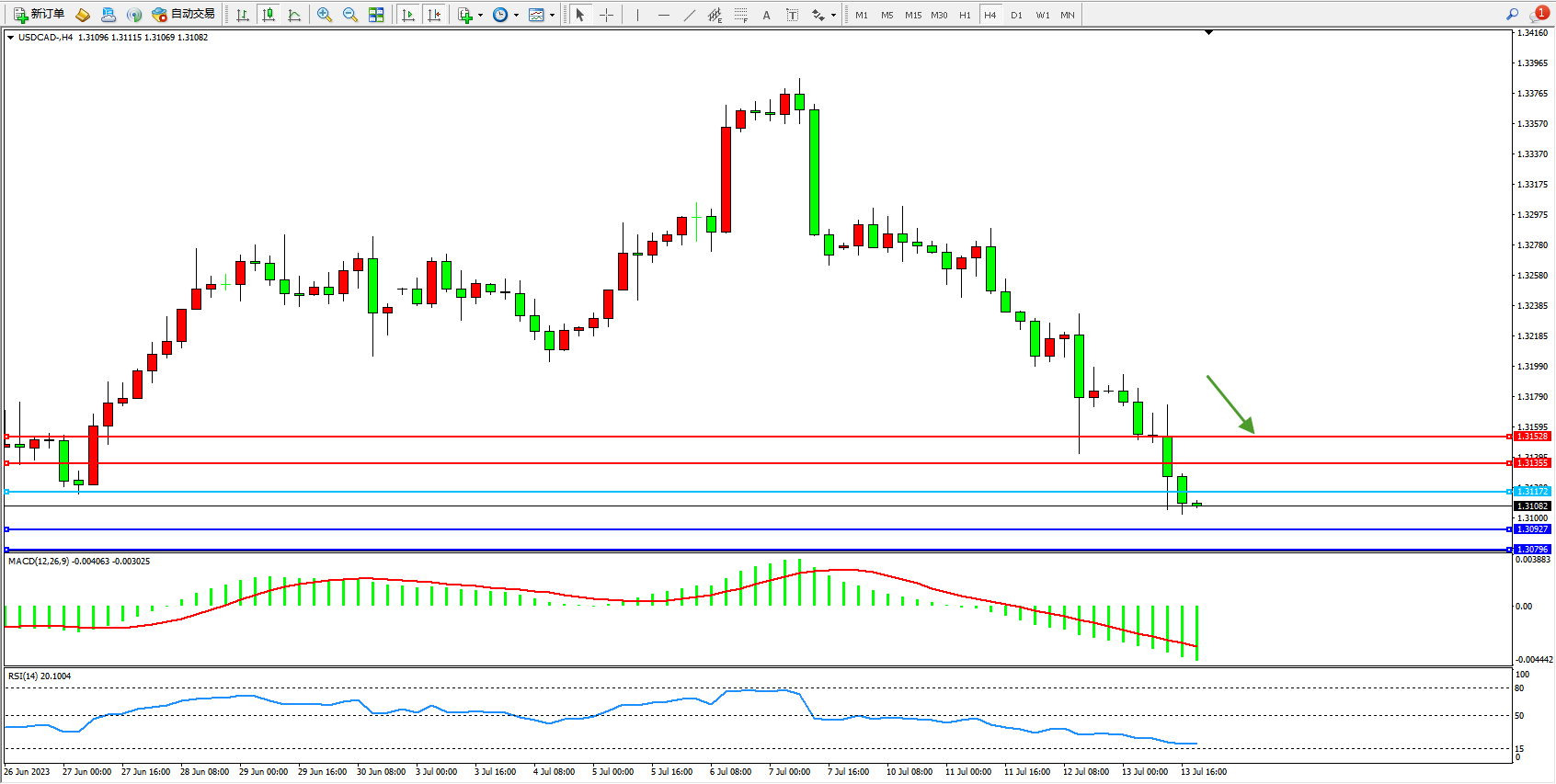
Task: Switch to the D1 timeframe
Action: point(1016,15)
